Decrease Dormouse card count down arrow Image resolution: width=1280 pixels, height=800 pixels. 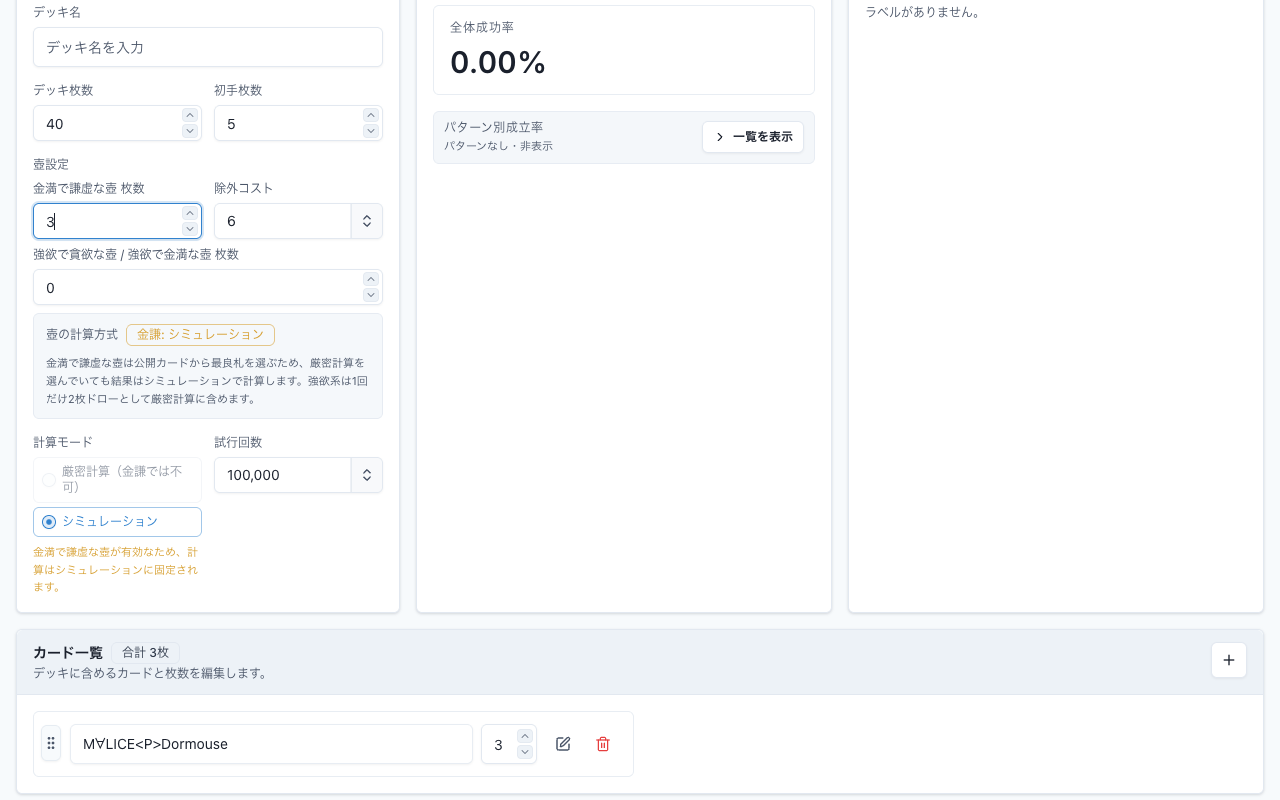pos(525,752)
